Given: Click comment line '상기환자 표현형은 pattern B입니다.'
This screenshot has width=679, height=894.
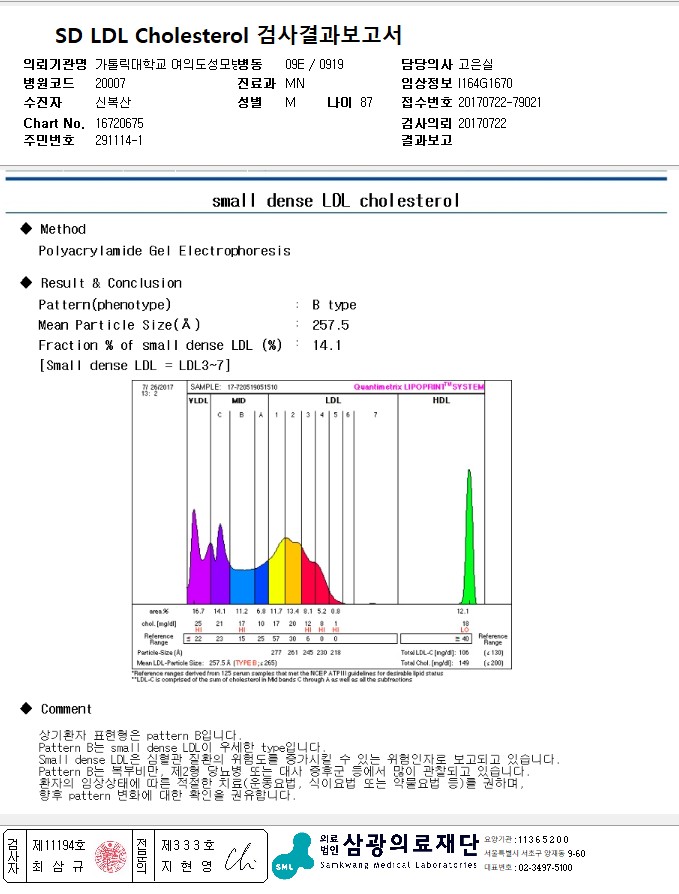Looking at the screenshot, I should coord(140,735).
